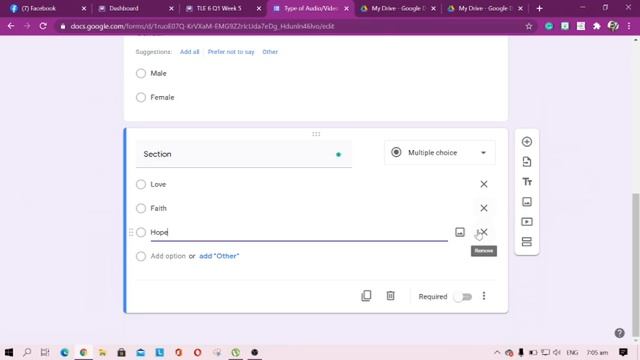Open question more options menu
The image size is (640, 360).
click(484, 296)
